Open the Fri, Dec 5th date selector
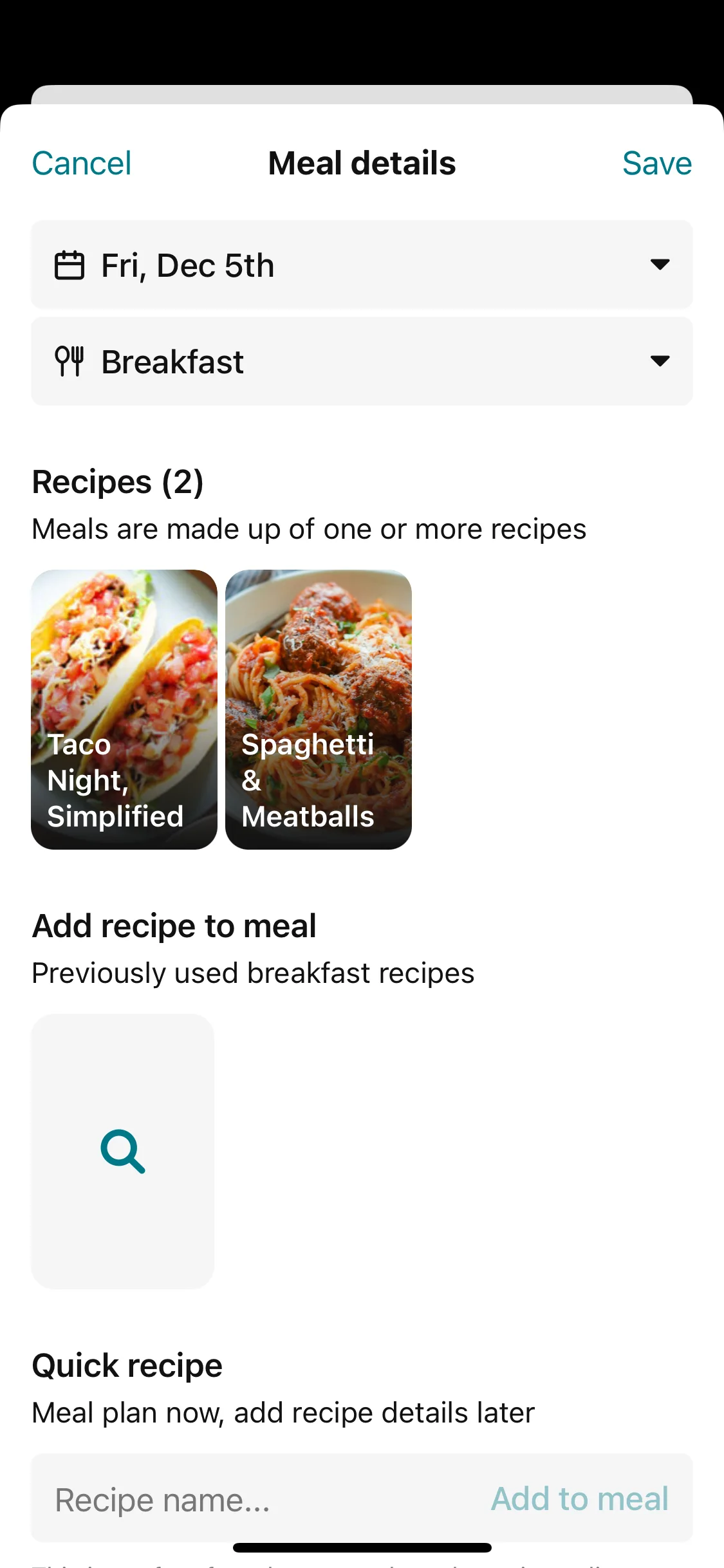This screenshot has height=1568, width=724. (x=187, y=265)
